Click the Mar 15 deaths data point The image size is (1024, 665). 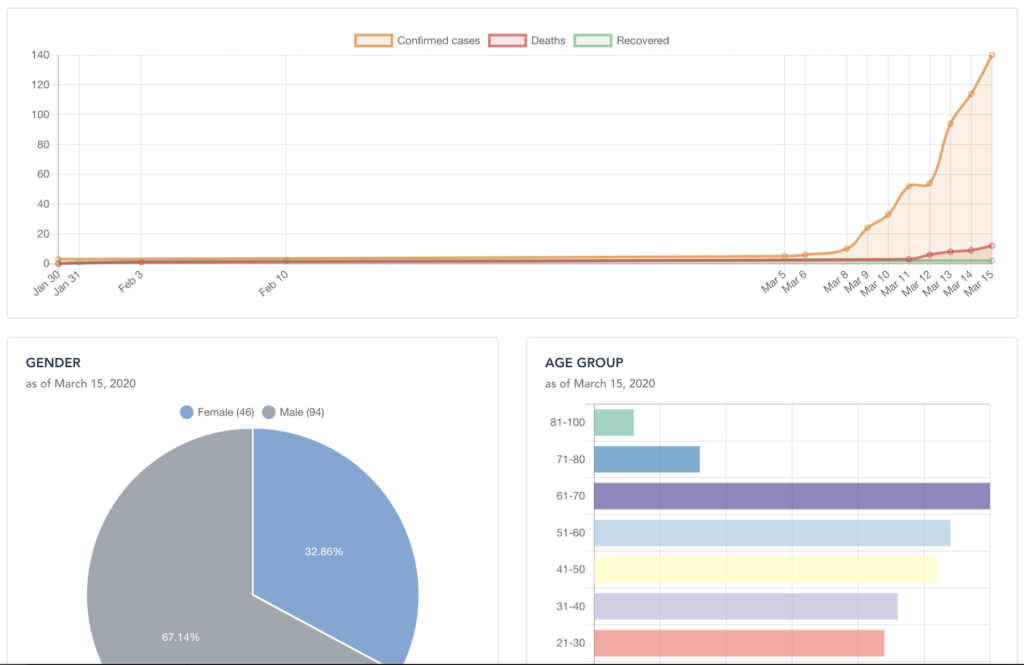point(992,246)
